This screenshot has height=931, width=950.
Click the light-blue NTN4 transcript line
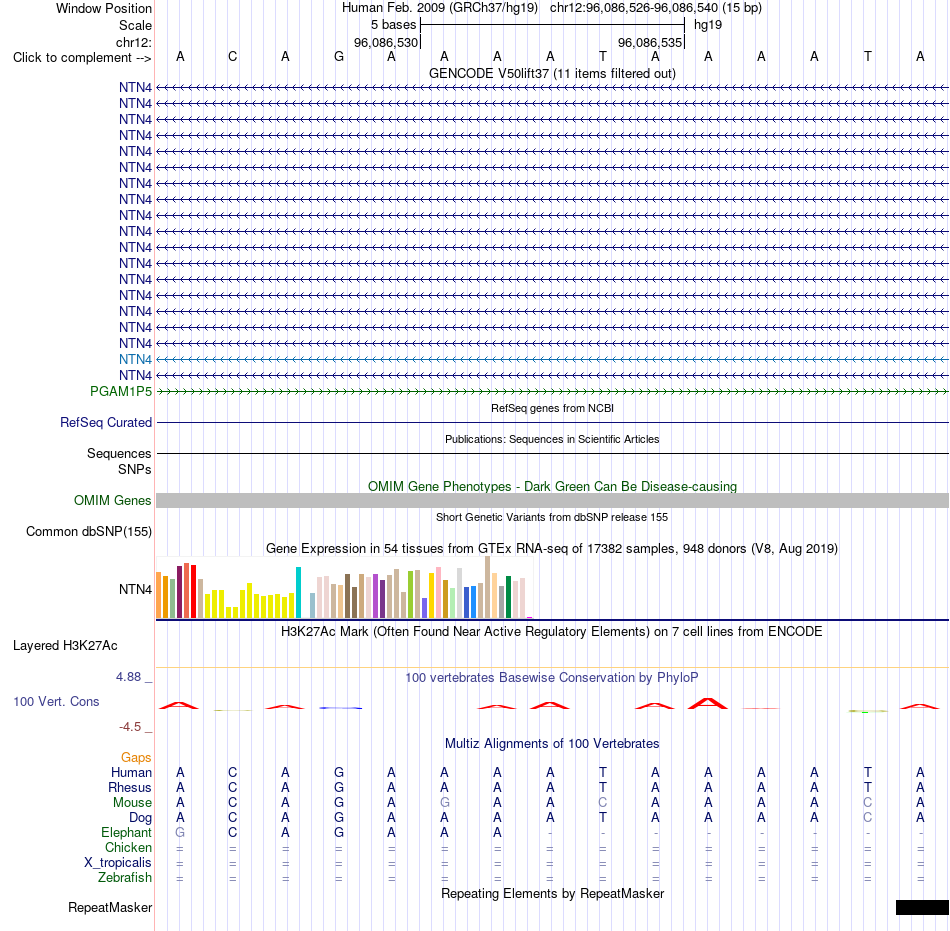[552, 359]
